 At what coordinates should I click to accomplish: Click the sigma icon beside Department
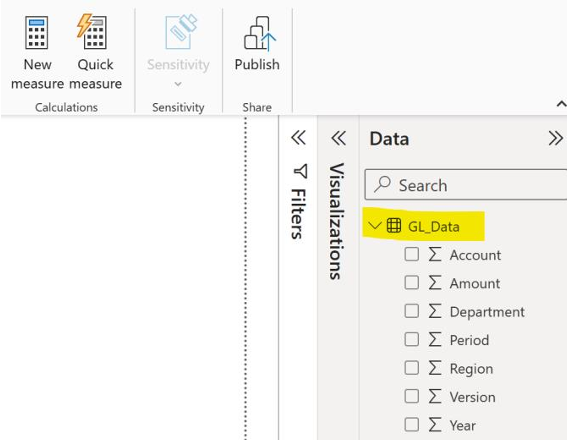pyautogui.click(x=435, y=311)
